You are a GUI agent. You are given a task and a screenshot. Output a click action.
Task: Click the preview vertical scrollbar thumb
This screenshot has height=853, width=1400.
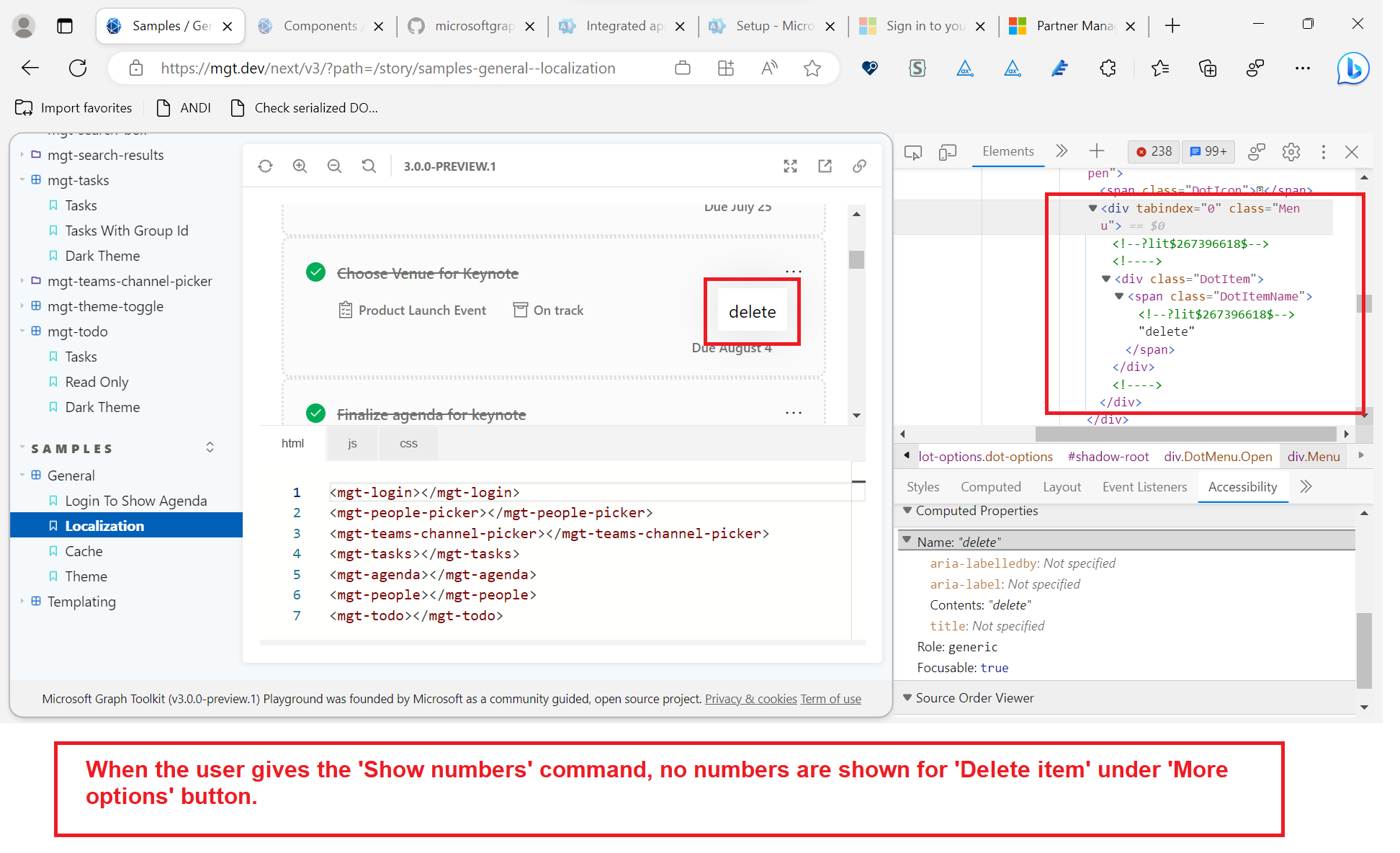tap(856, 259)
